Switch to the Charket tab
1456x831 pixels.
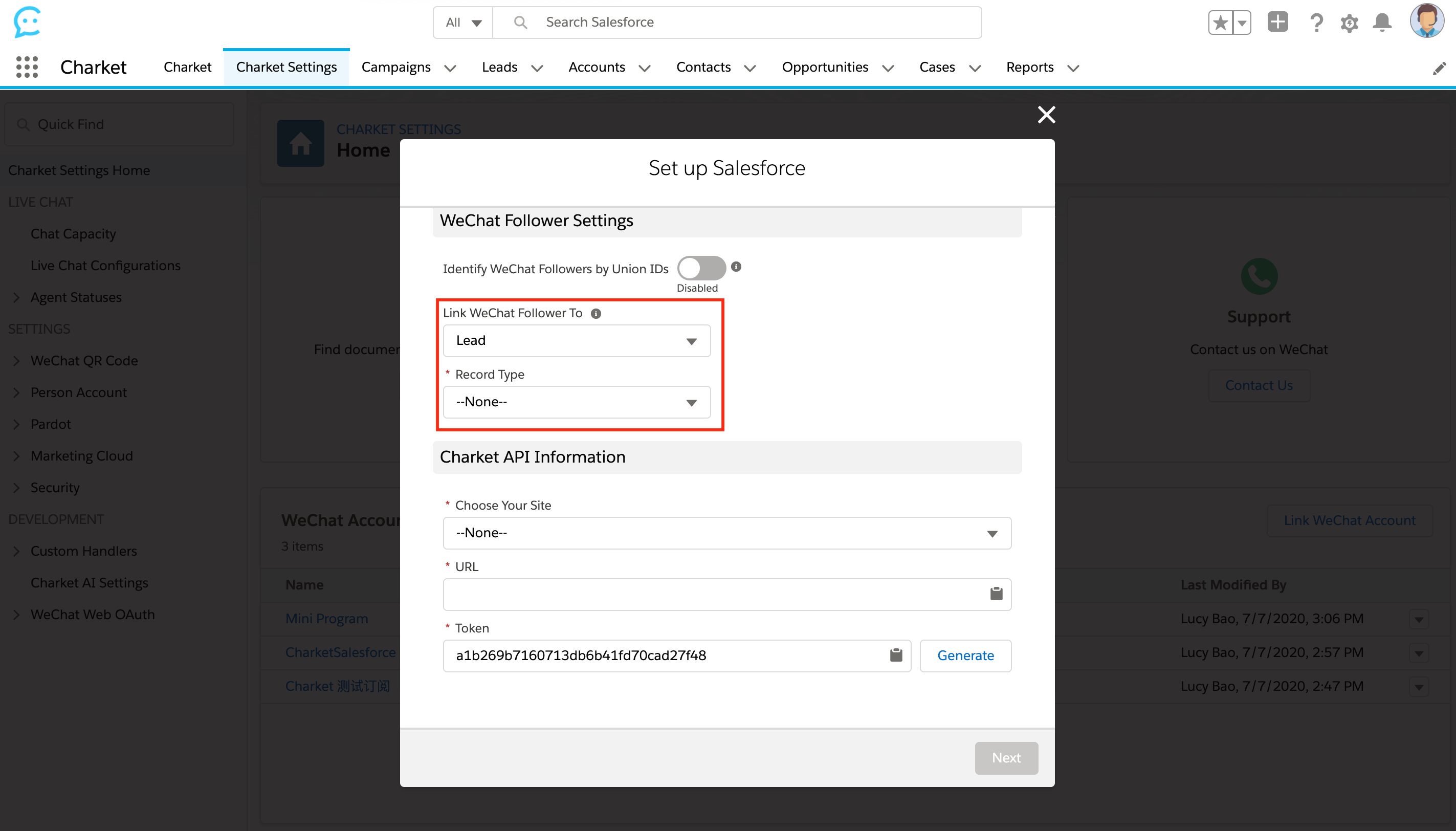[187, 67]
